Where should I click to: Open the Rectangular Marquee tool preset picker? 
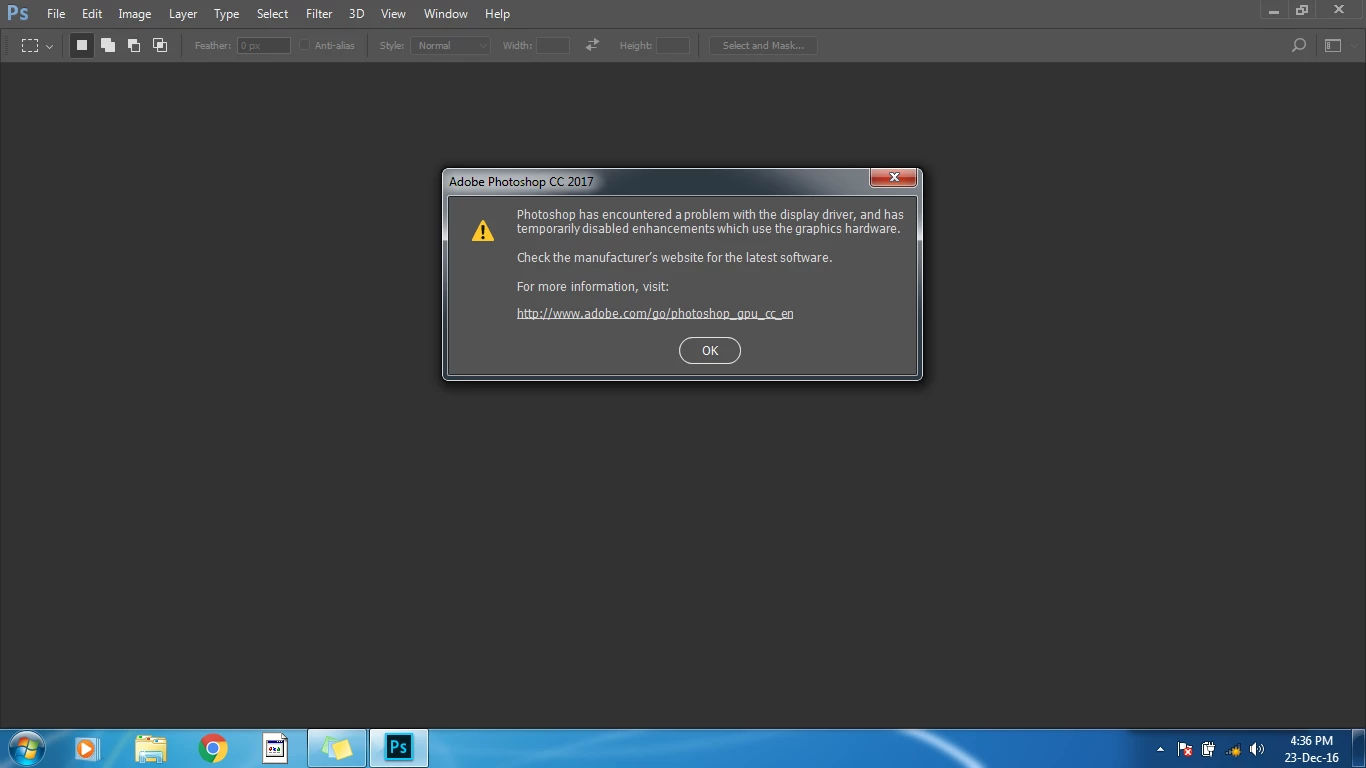[37, 46]
